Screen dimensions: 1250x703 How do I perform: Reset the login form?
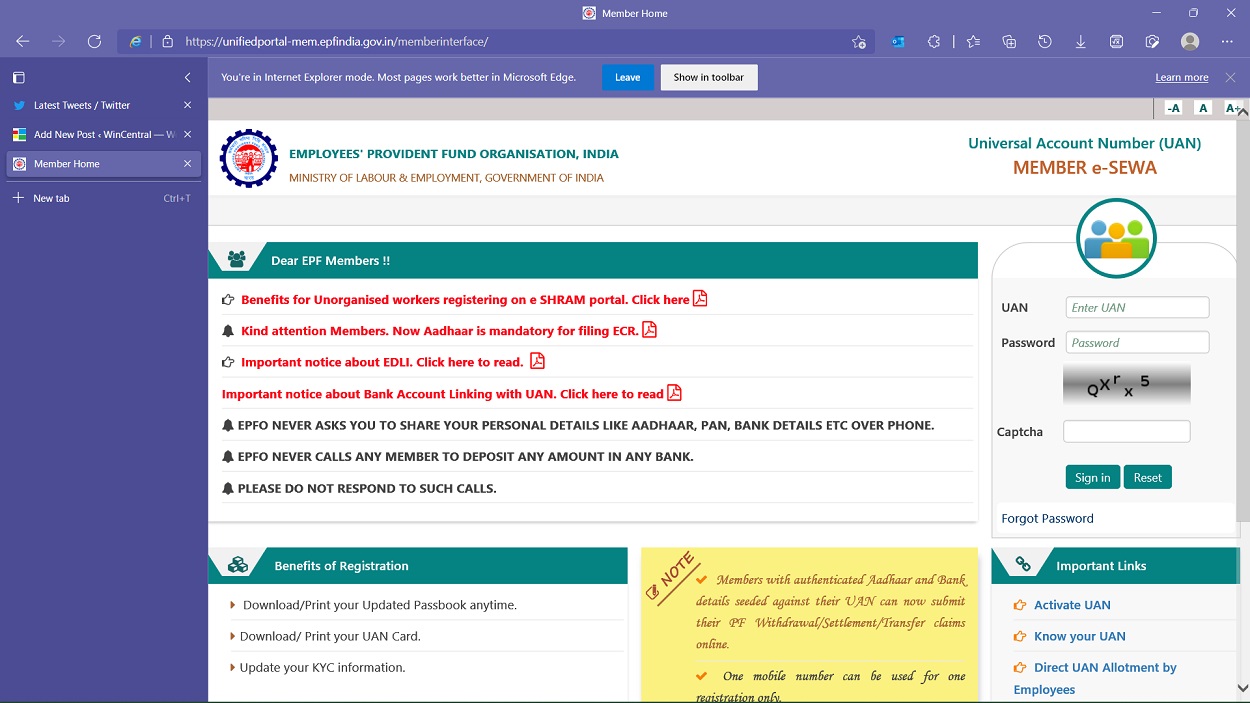tap(1147, 477)
